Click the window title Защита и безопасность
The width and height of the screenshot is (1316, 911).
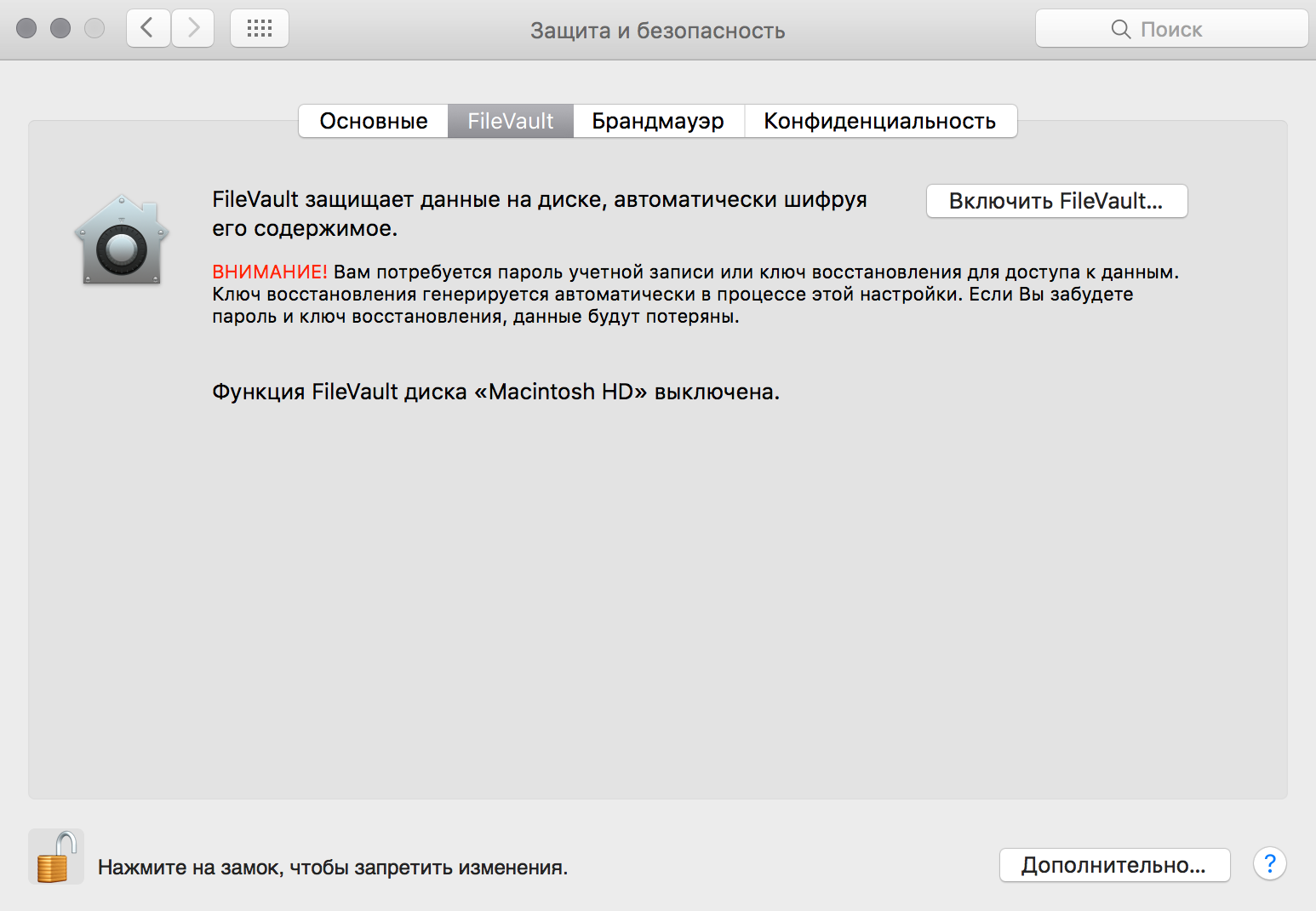[x=657, y=31]
